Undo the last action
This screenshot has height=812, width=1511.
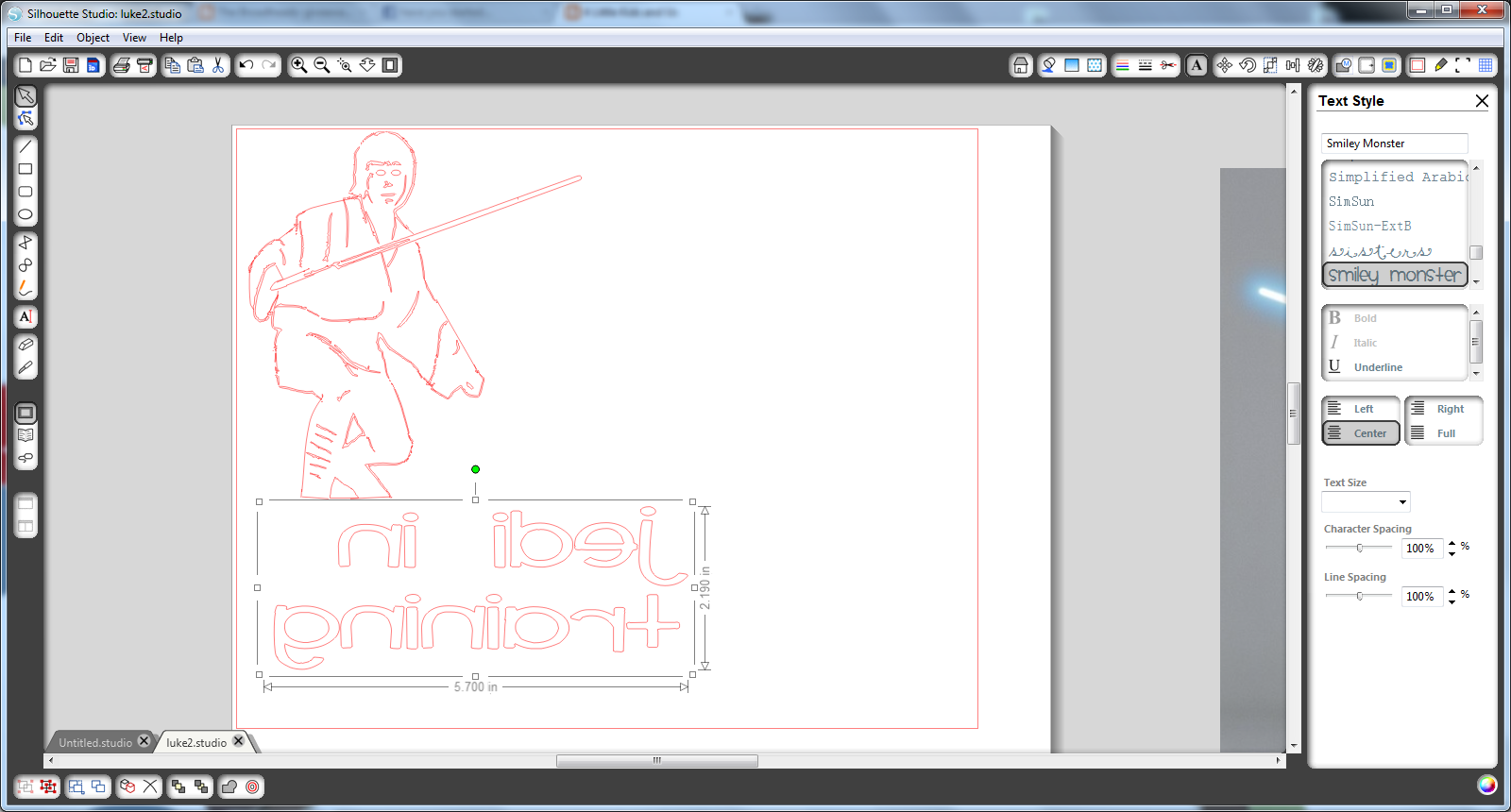(246, 65)
